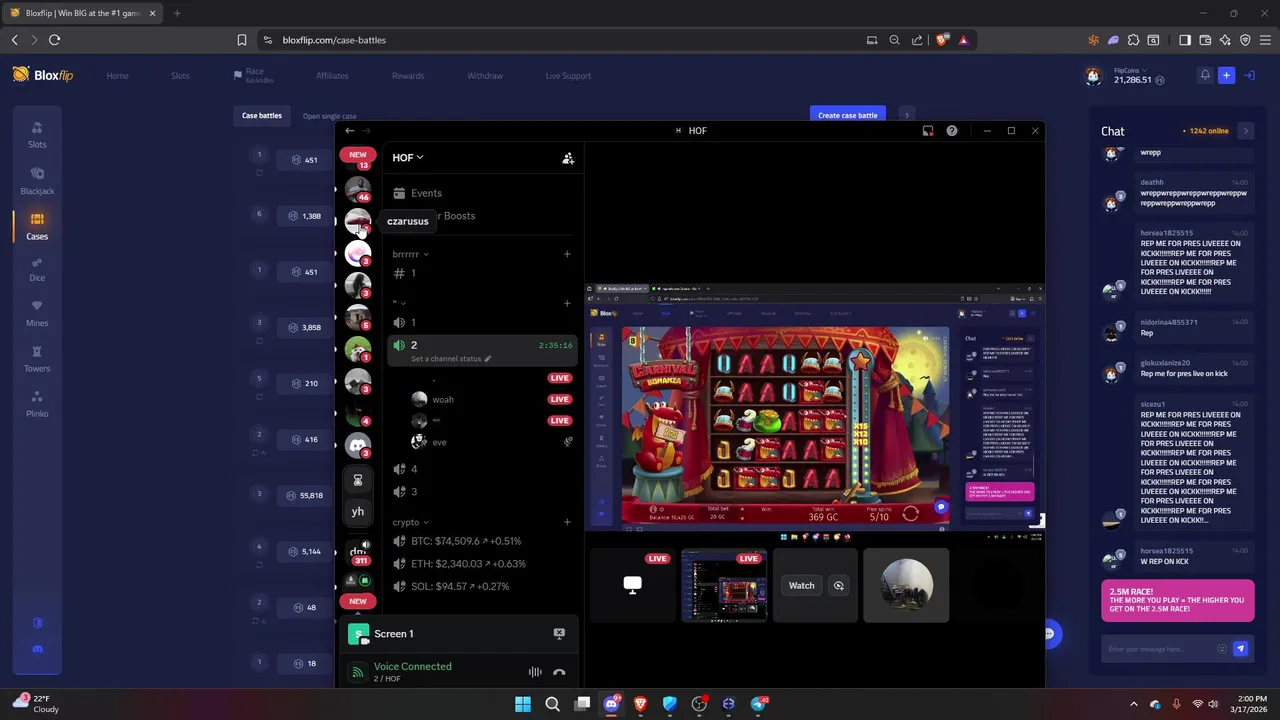Open Brave Wallet icon in toolbar
Viewport: 1280px width, 720px height.
coord(1205,40)
